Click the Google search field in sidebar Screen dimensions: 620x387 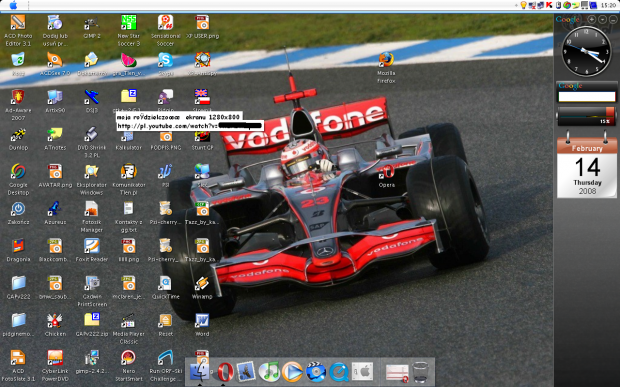point(586,96)
